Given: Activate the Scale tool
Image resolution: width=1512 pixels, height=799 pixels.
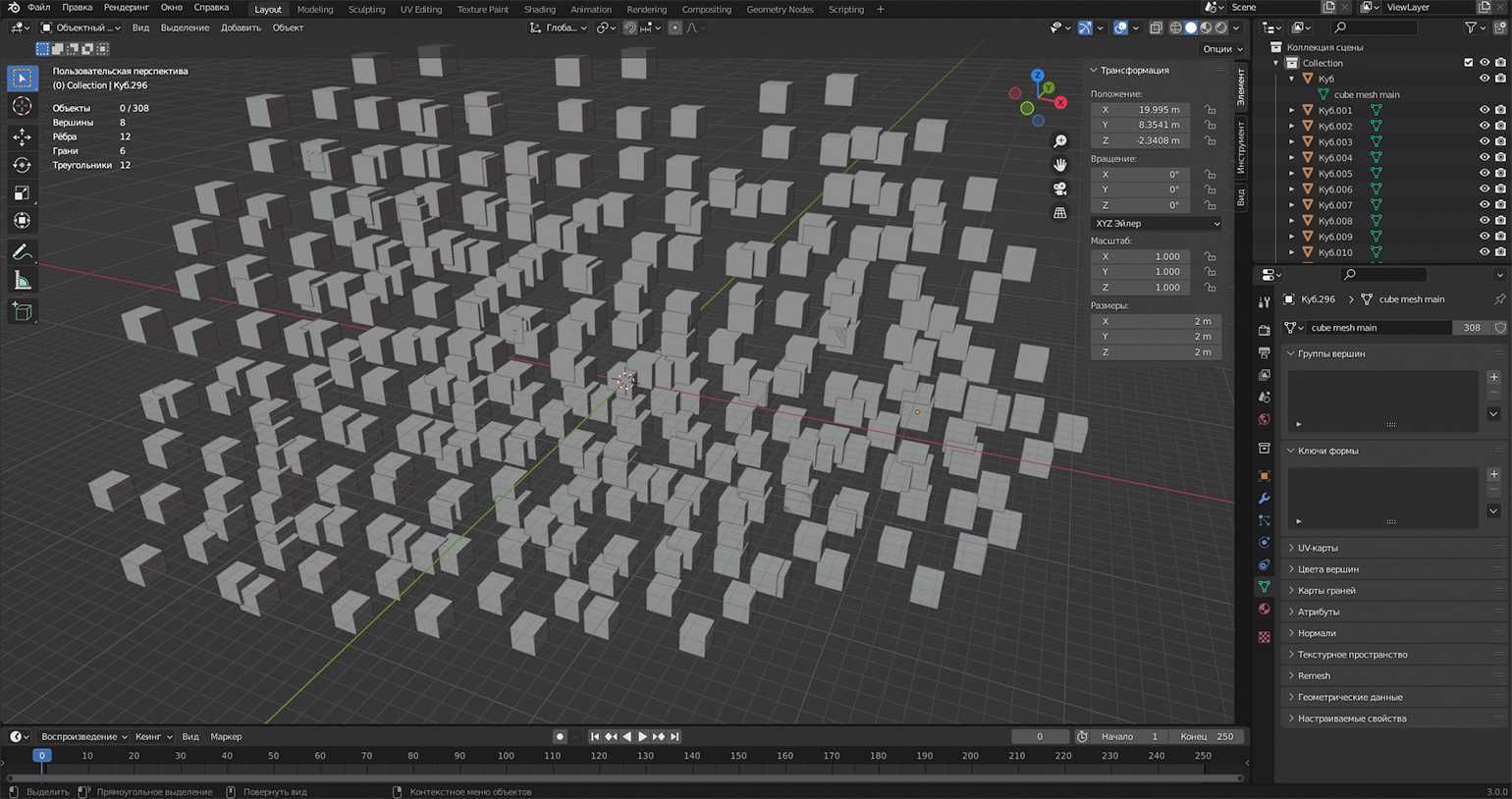Looking at the screenshot, I should click(x=22, y=193).
